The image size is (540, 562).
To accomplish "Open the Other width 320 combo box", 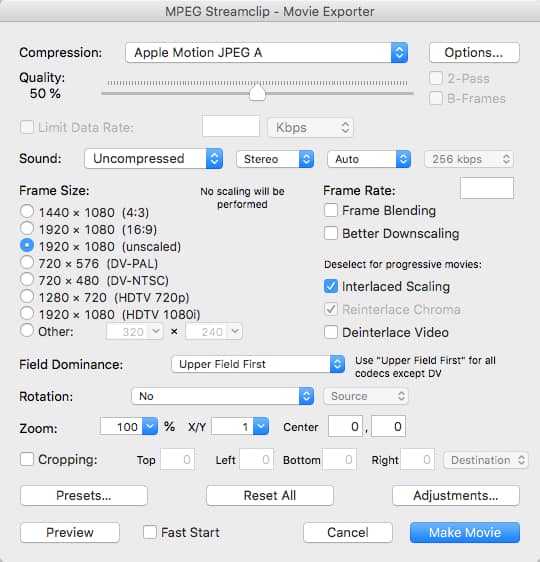I will tap(135, 332).
